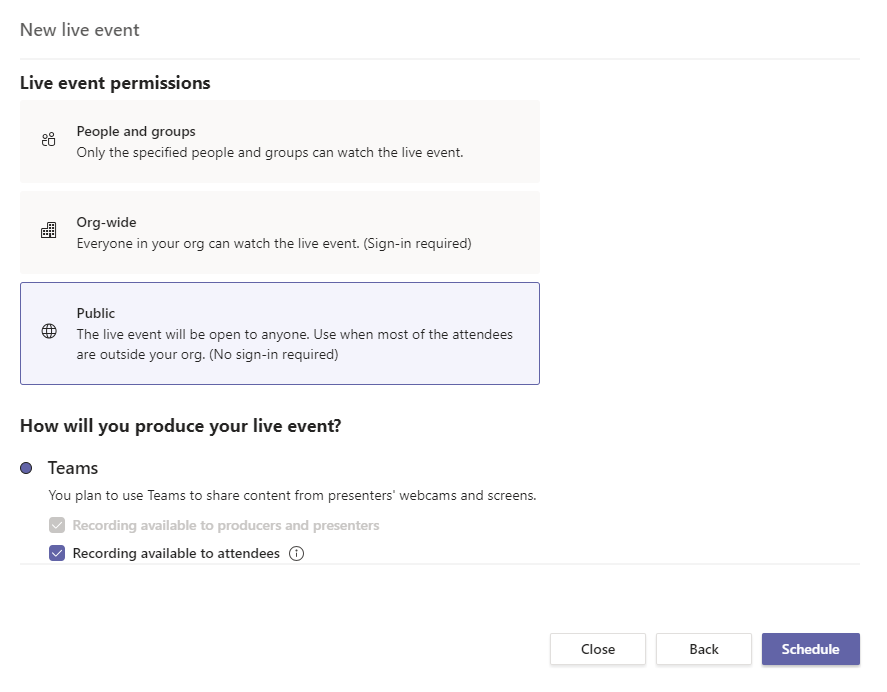The image size is (887, 692).
Task: Click the Org-wide title text
Action: click(x=106, y=222)
